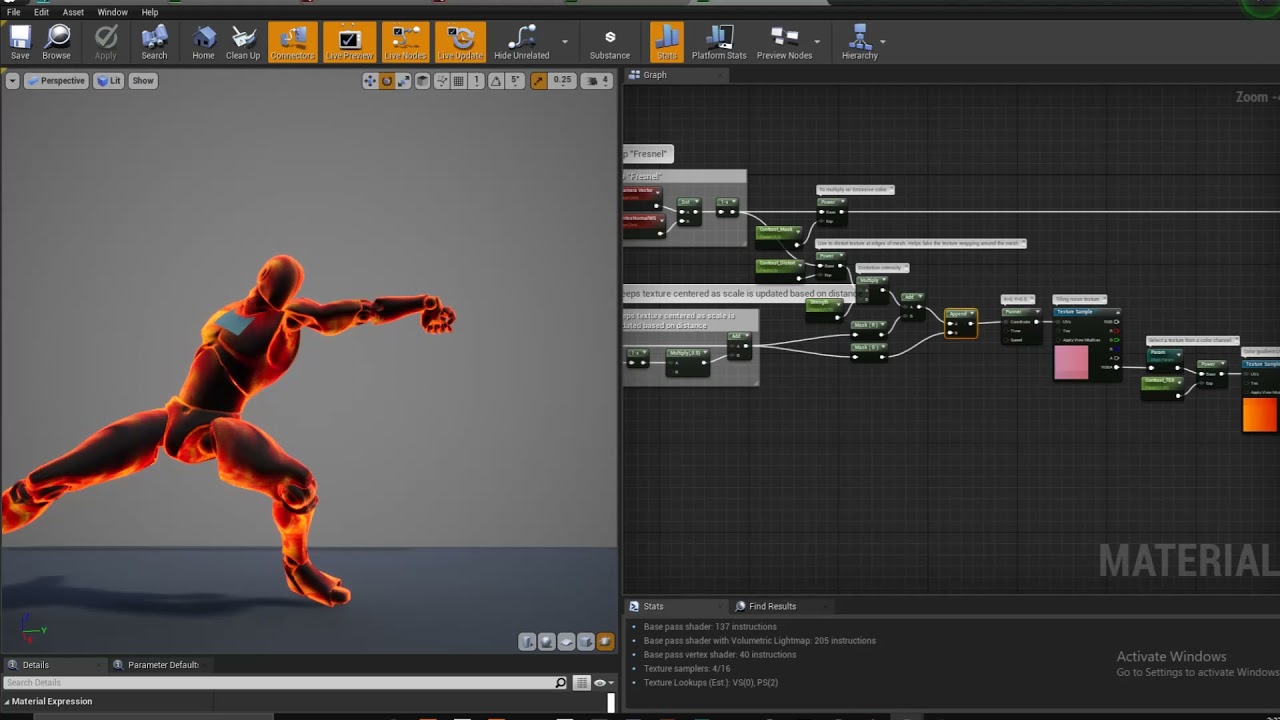
Task: Open the Hierarchy dropdown arrow
Action: tap(883, 42)
